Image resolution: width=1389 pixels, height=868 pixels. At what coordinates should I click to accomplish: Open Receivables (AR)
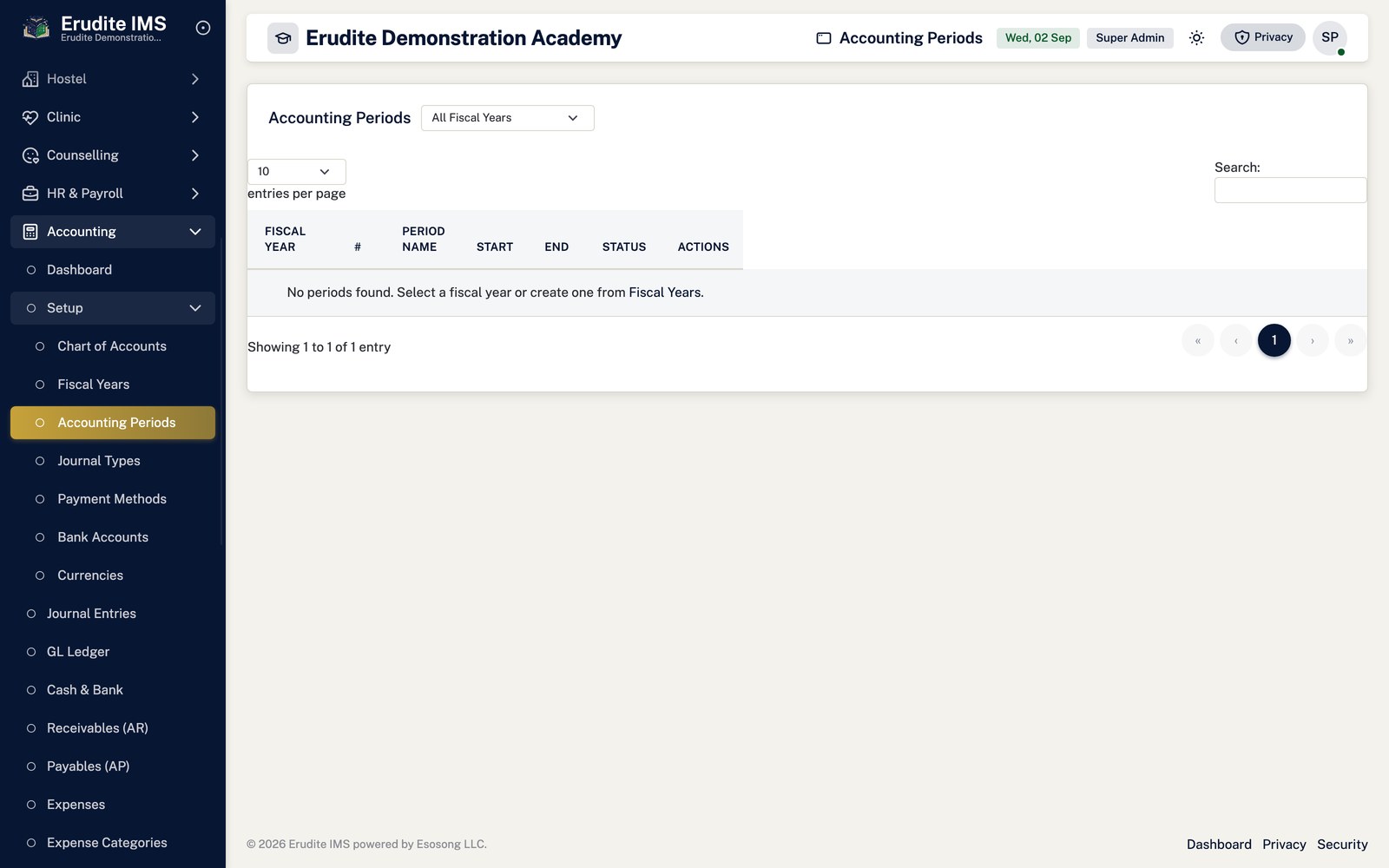pyautogui.click(x=113, y=728)
